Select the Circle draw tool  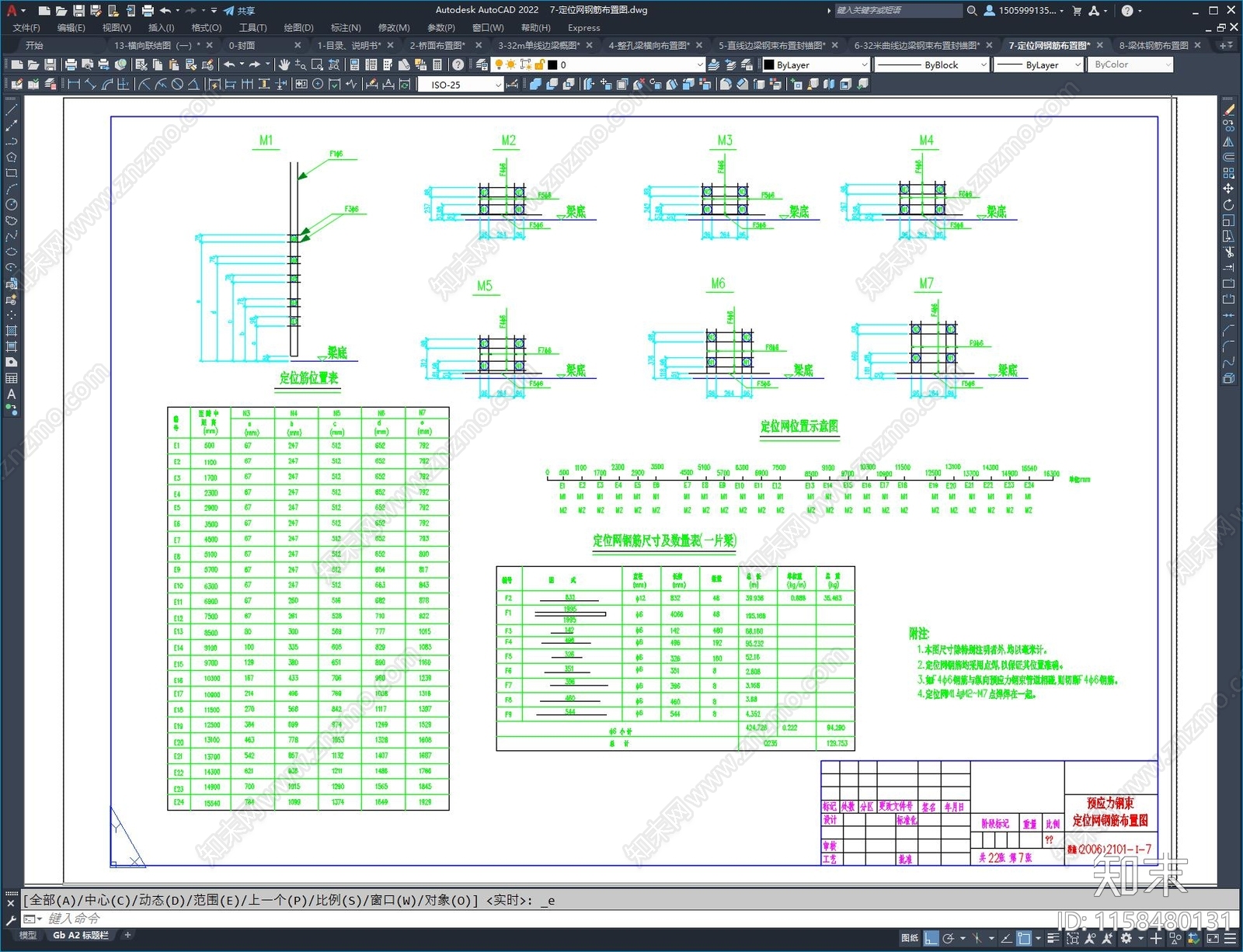(11, 204)
